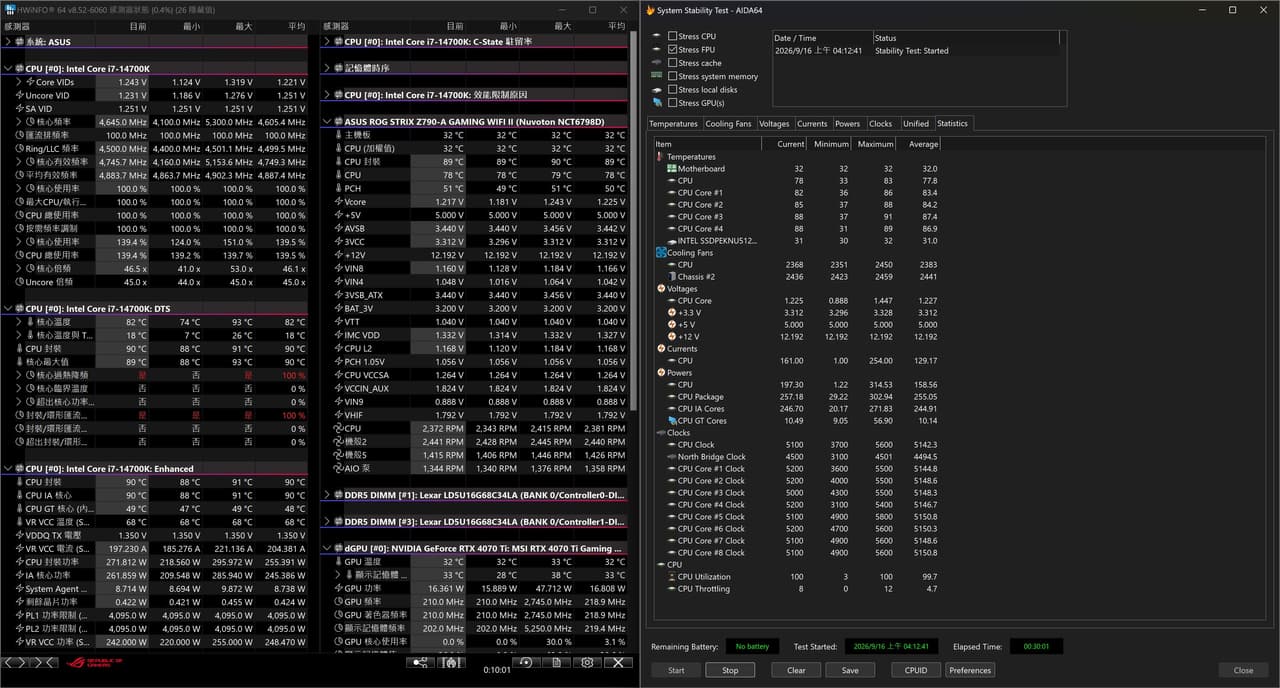1280x688 pixels.
Task: Open the CPUID button in AIDA64
Action: (916, 670)
